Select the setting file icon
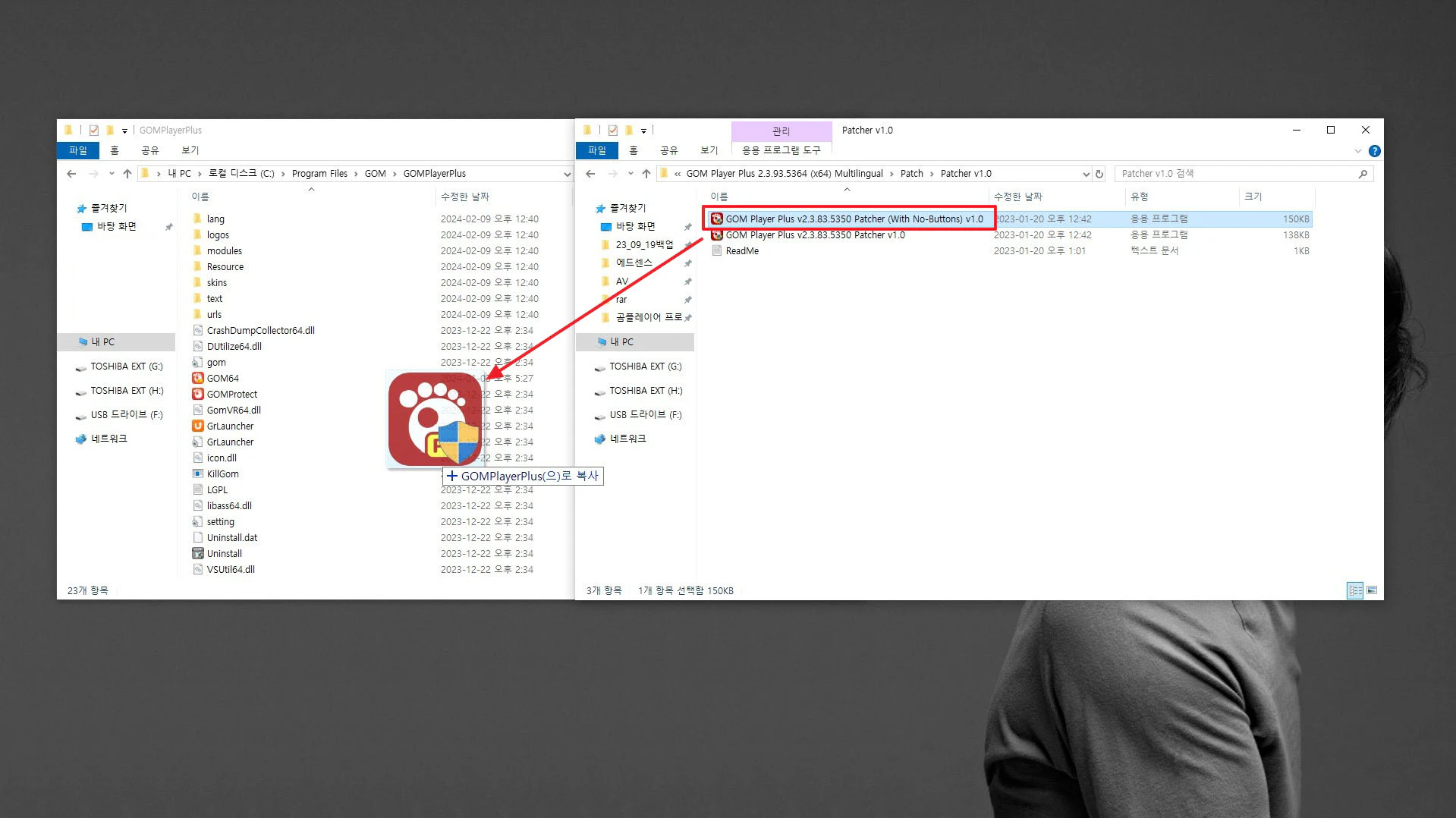The width and height of the screenshot is (1456, 818). click(198, 521)
